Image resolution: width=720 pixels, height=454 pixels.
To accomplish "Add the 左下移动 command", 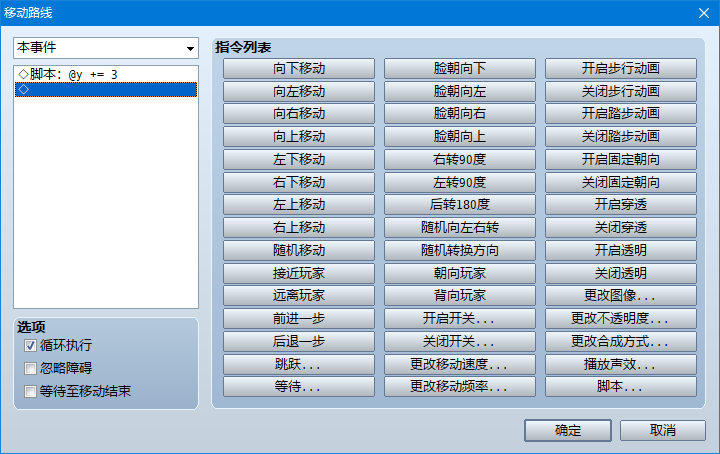I will pyautogui.click(x=299, y=159).
